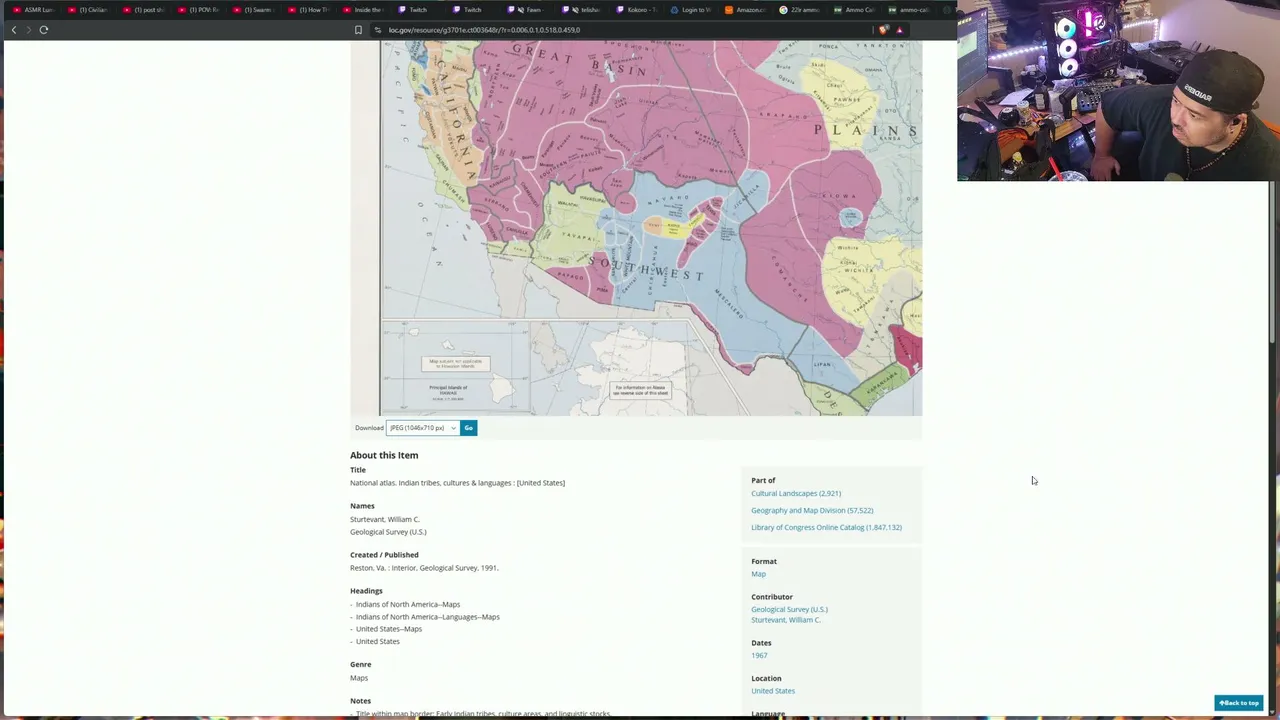Open Cultural Landscapes collection link
1280x720 pixels.
[796, 493]
